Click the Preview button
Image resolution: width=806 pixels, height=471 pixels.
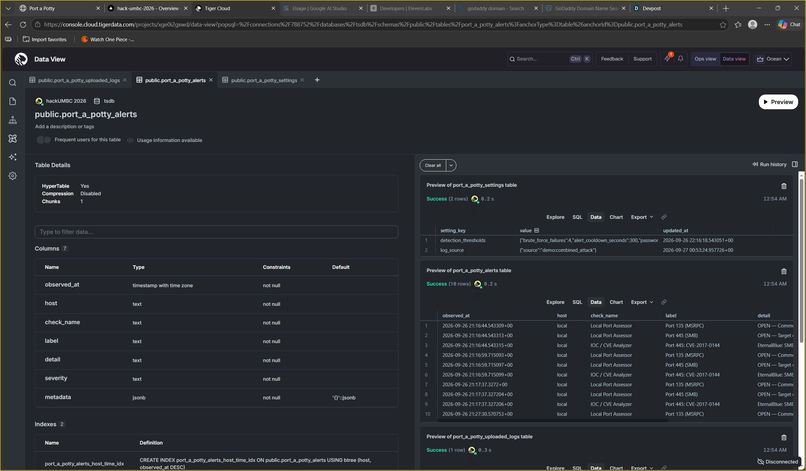pyautogui.click(x=778, y=102)
